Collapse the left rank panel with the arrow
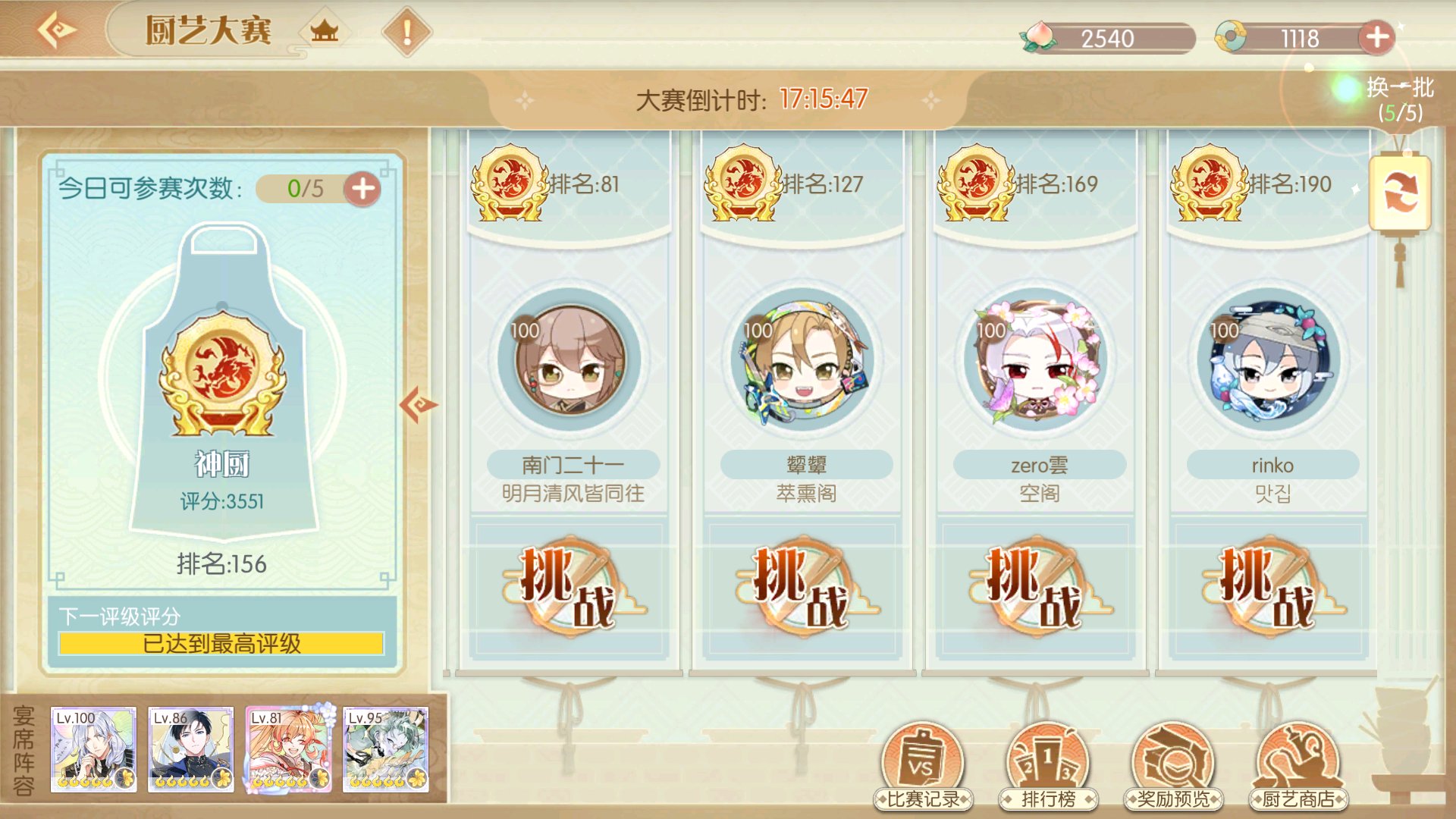The height and width of the screenshot is (819, 1456). pos(419,405)
